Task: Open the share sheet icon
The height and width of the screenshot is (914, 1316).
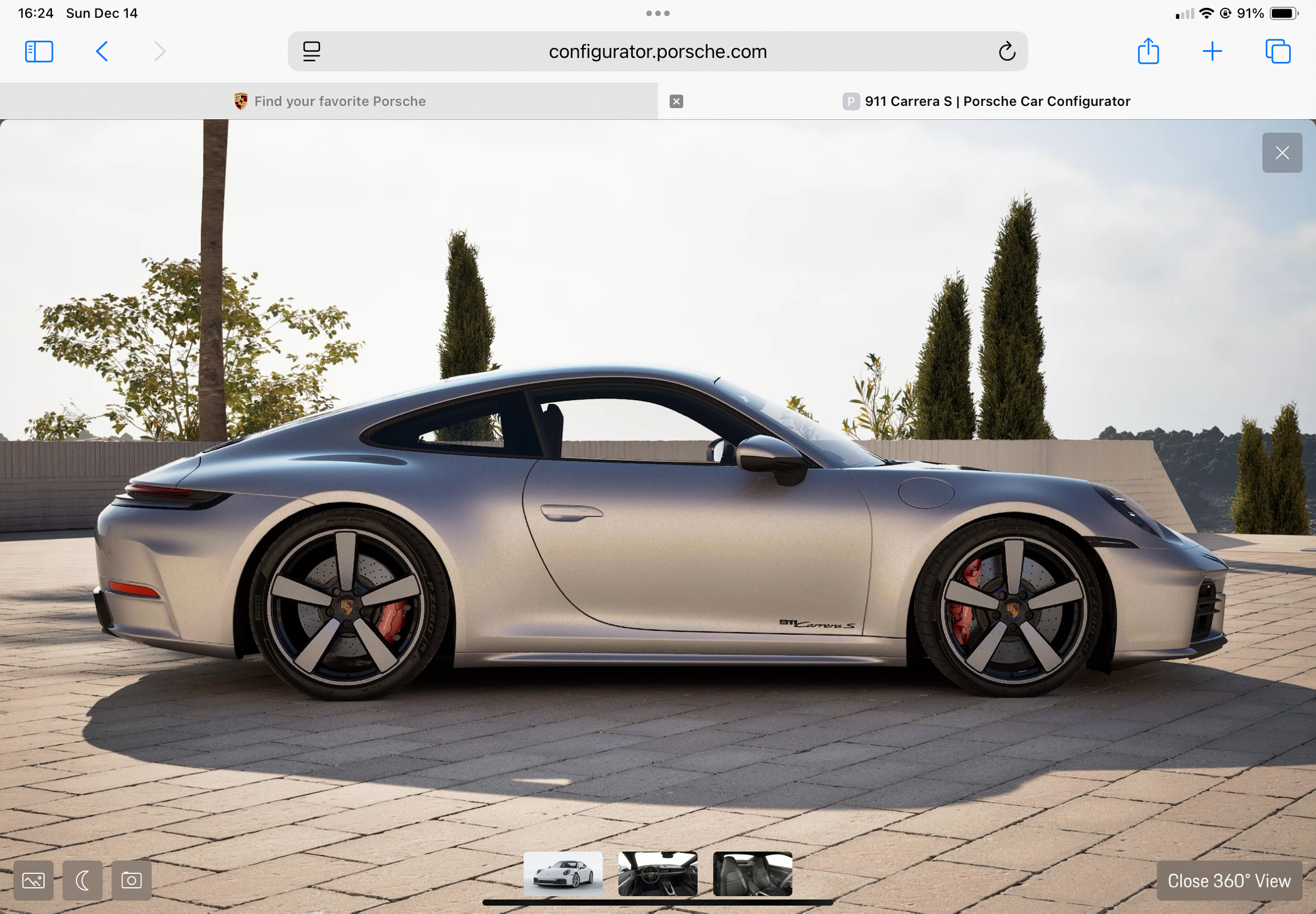Action: pos(1148,51)
